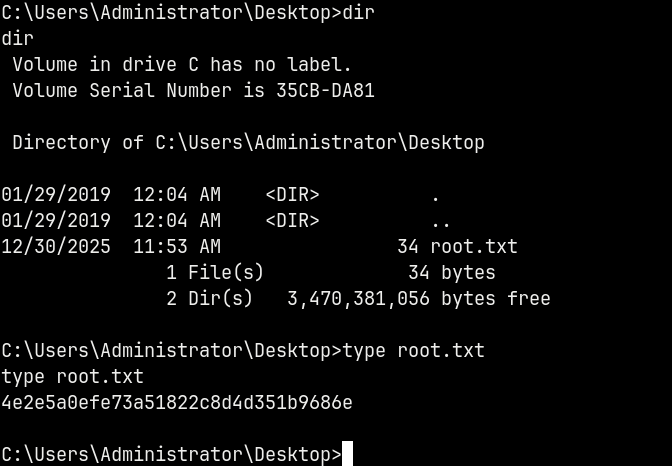Click the 11:53 AM timestamp
The width and height of the screenshot is (672, 466).
pos(177,246)
